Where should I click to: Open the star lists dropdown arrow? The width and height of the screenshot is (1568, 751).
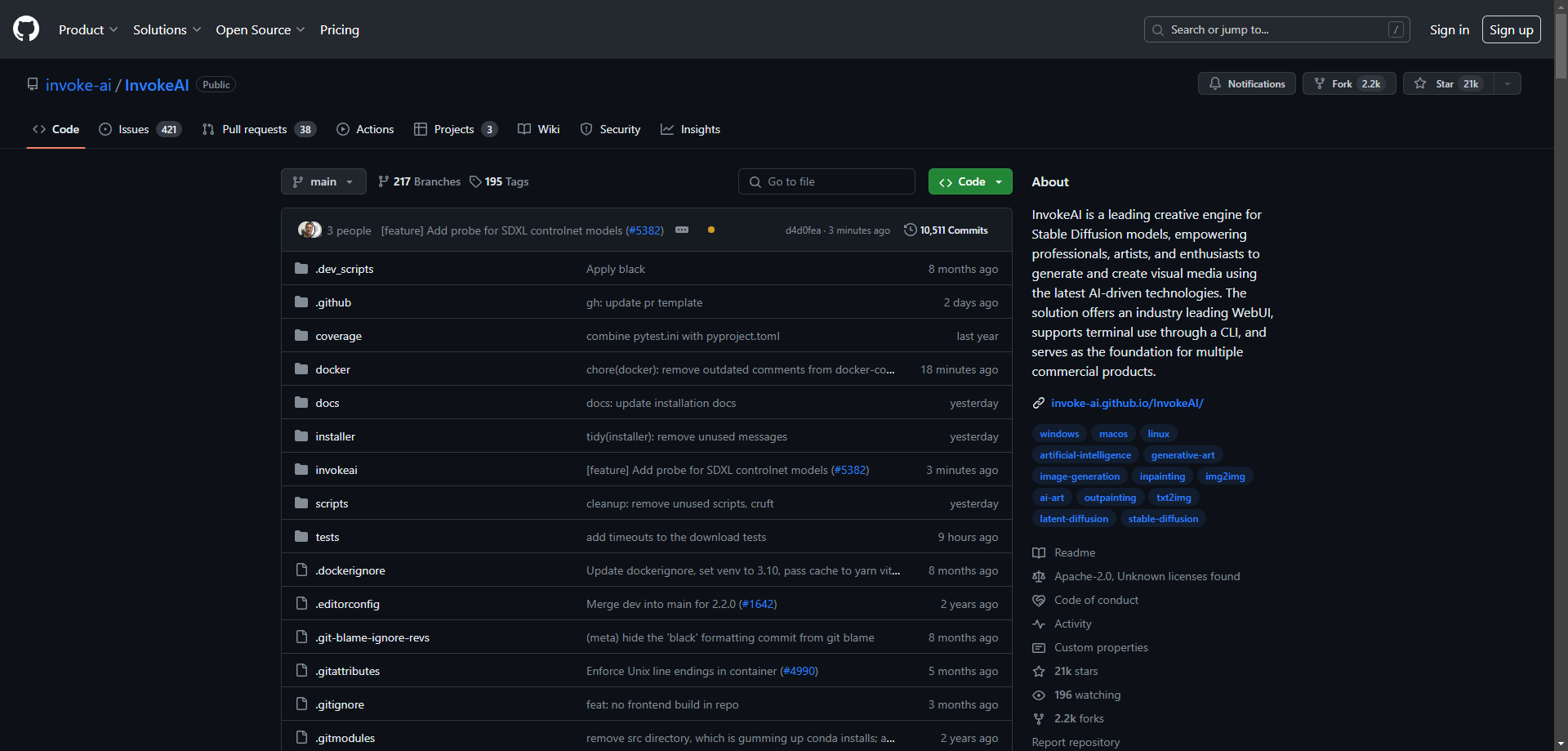coord(1508,83)
